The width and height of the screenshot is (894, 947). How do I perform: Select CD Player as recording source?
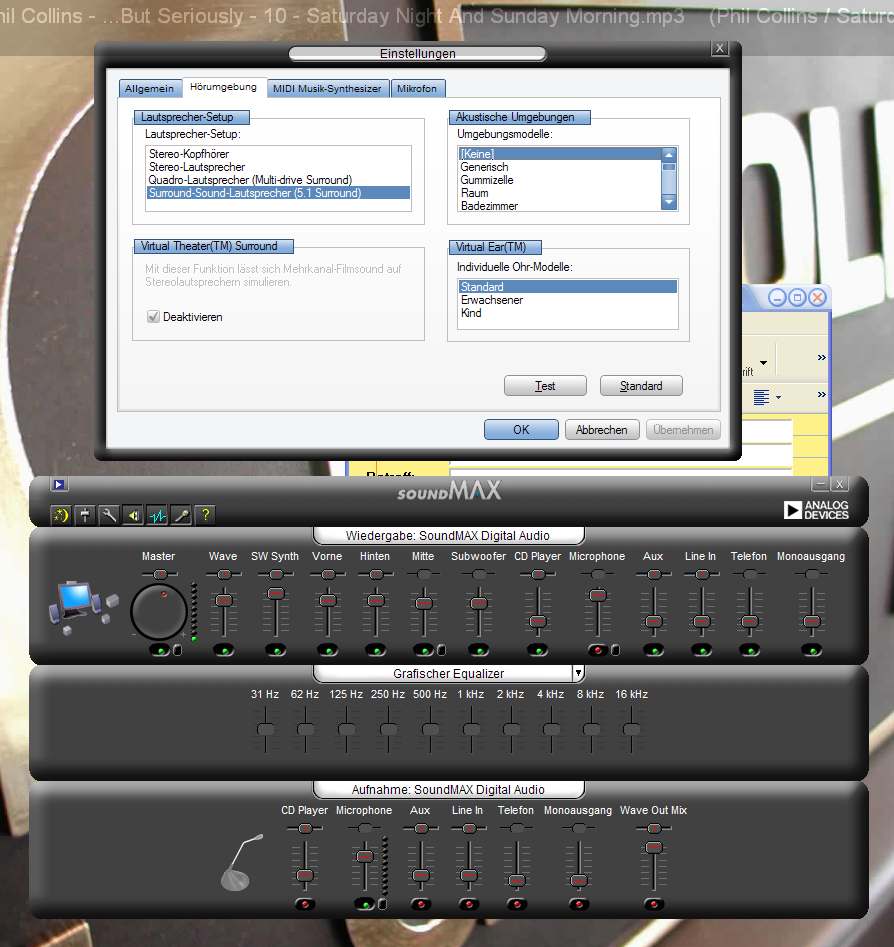point(304,904)
